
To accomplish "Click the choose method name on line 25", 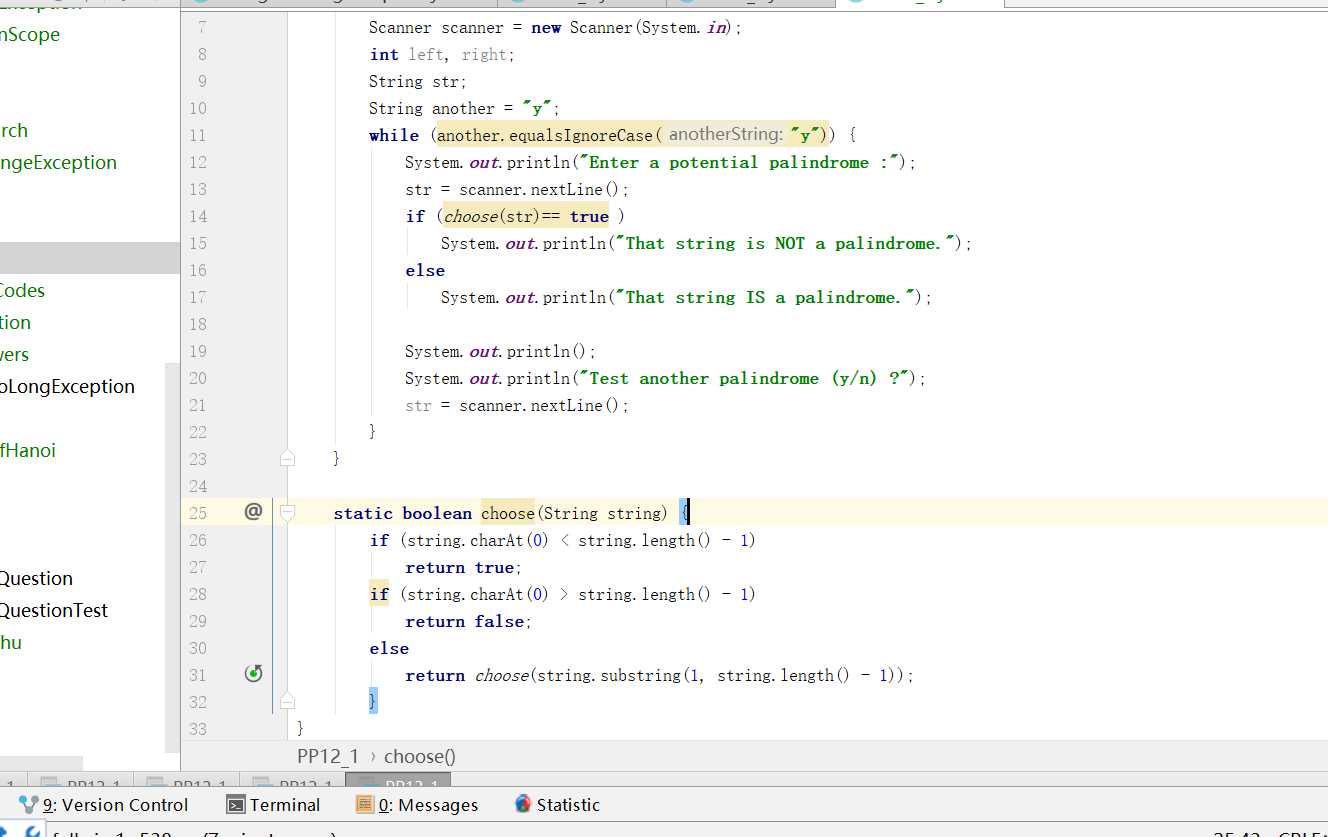I will (508, 513).
